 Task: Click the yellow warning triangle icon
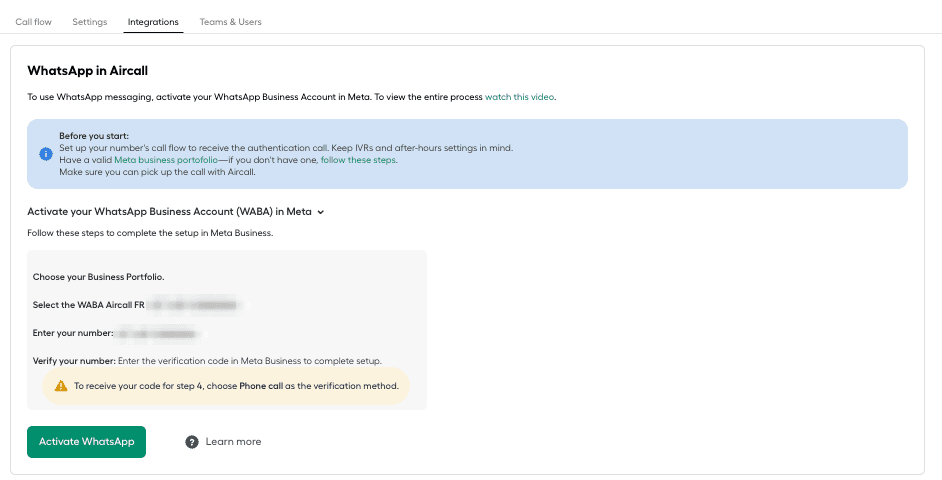(x=61, y=386)
